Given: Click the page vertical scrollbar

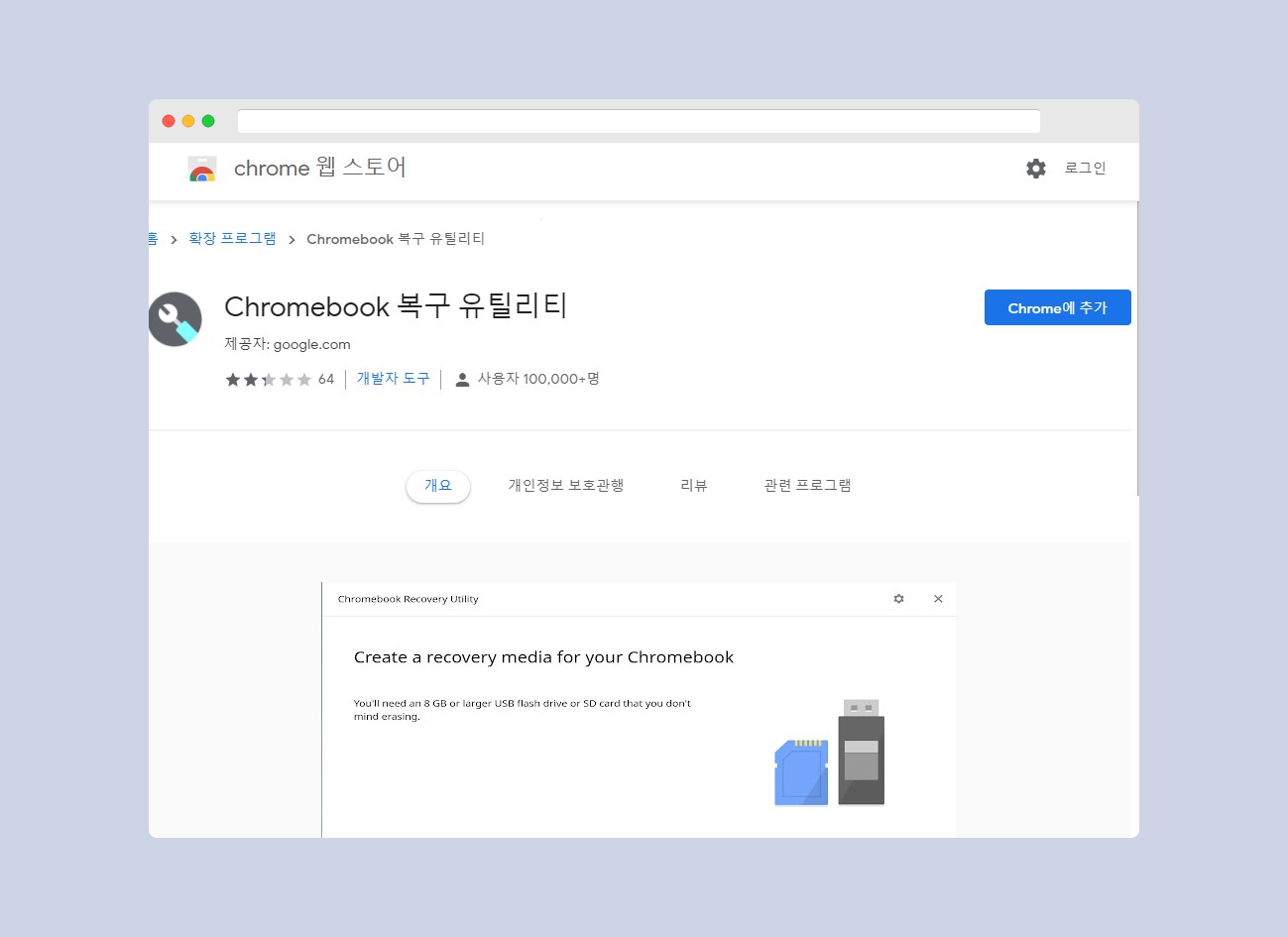Looking at the screenshot, I should [1137, 348].
